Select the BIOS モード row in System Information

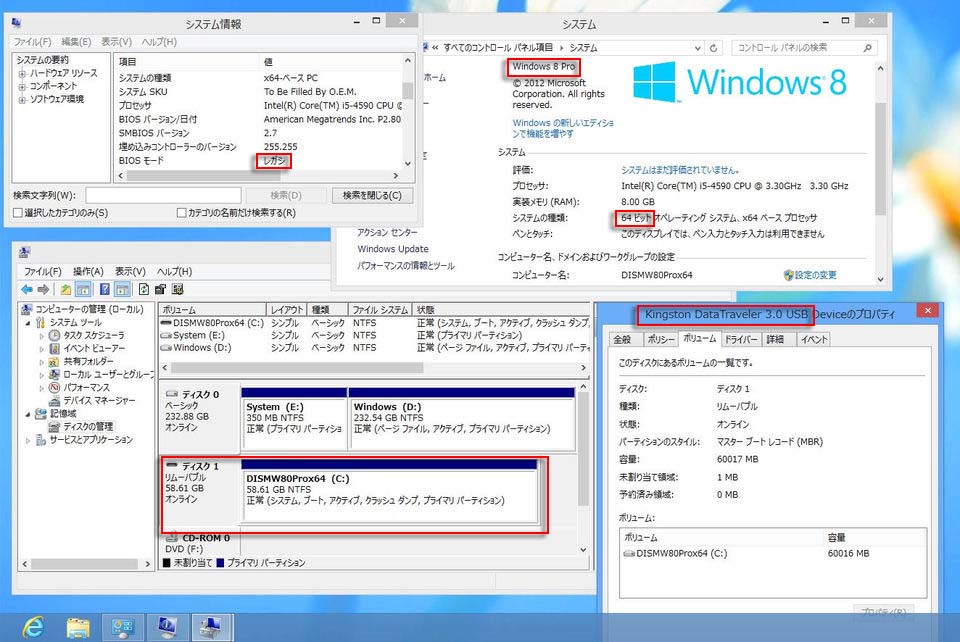260,160
